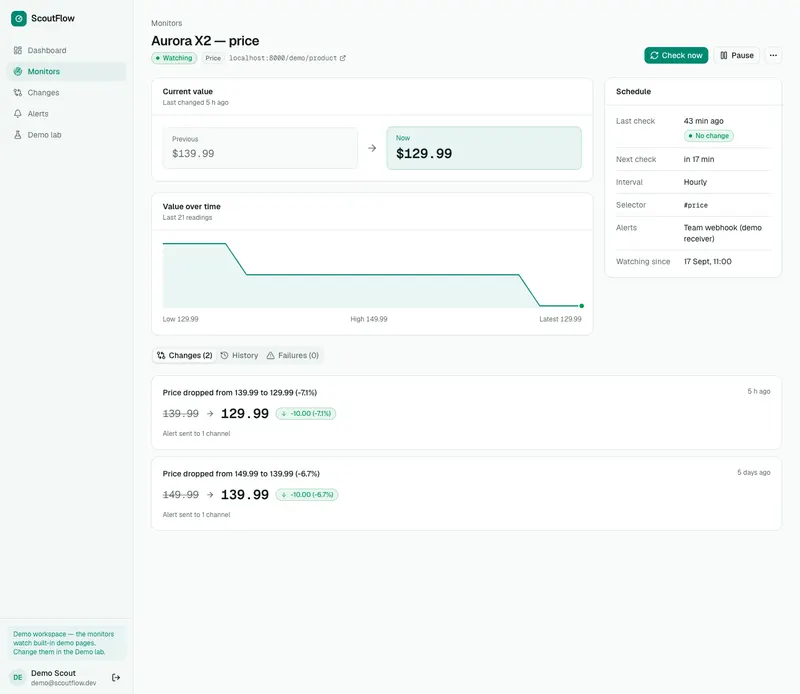Click the History clock icon
The width and height of the screenshot is (800, 694).
pyautogui.click(x=224, y=355)
